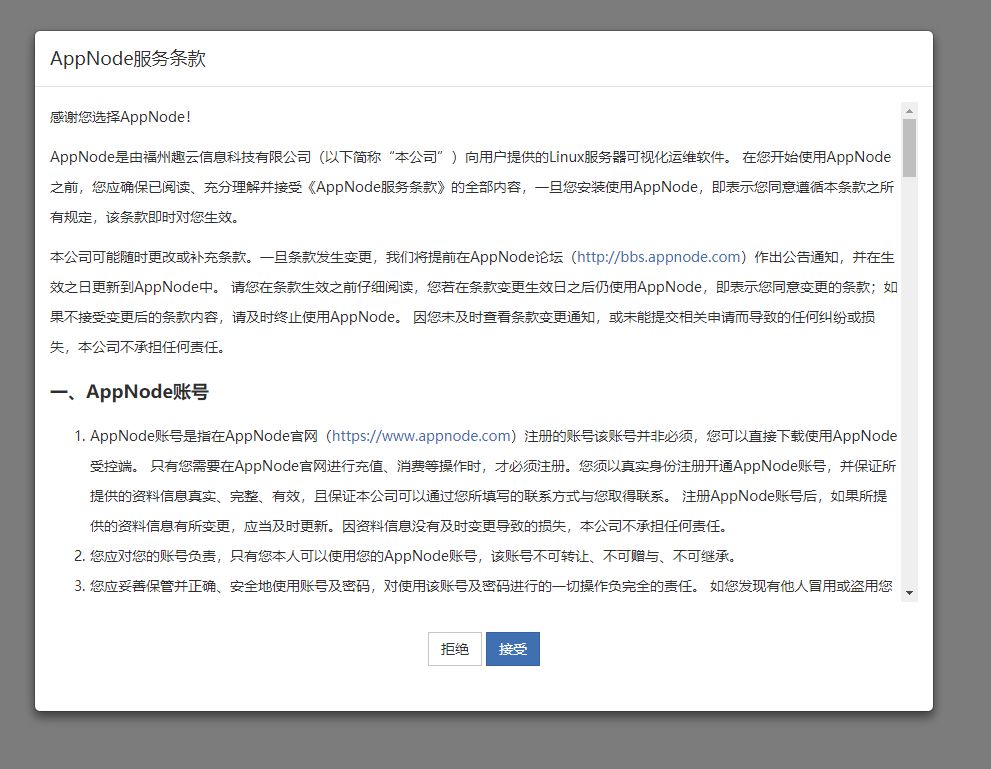Click the scrollbar down arrow
The height and width of the screenshot is (769, 991).
[x=909, y=592]
